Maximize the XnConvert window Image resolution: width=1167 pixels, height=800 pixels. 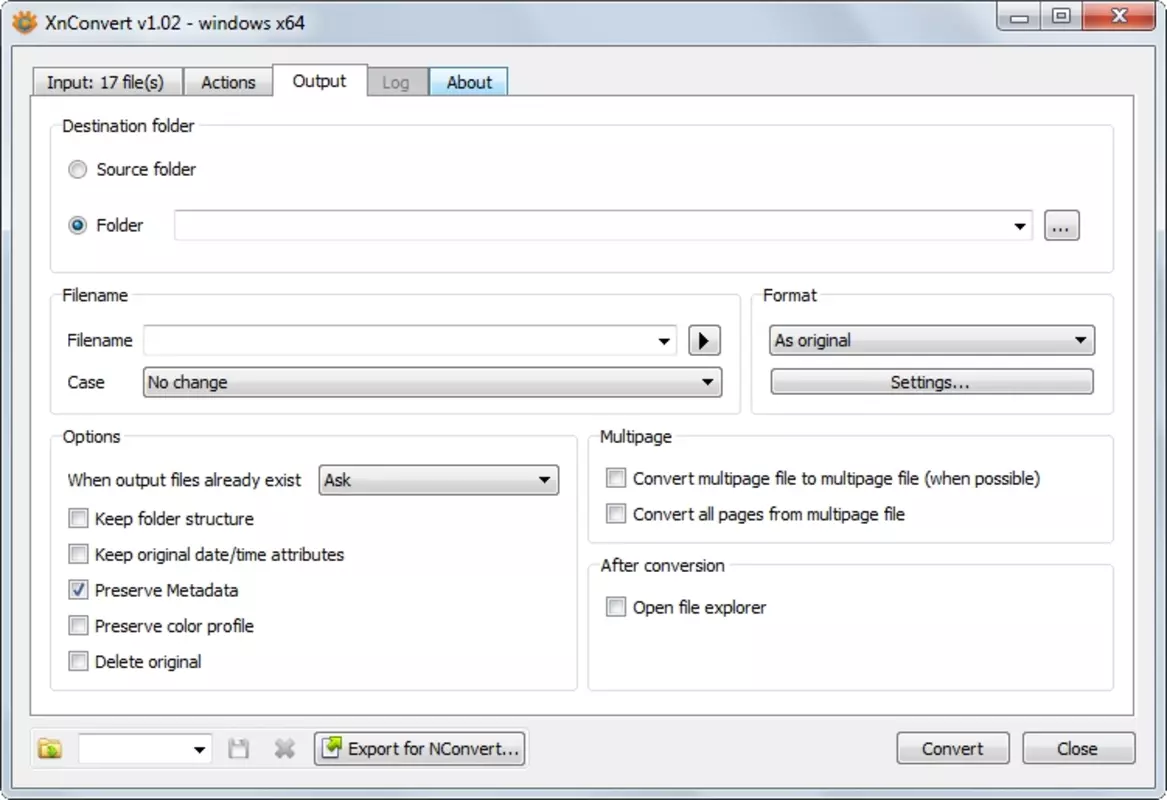coord(1061,16)
